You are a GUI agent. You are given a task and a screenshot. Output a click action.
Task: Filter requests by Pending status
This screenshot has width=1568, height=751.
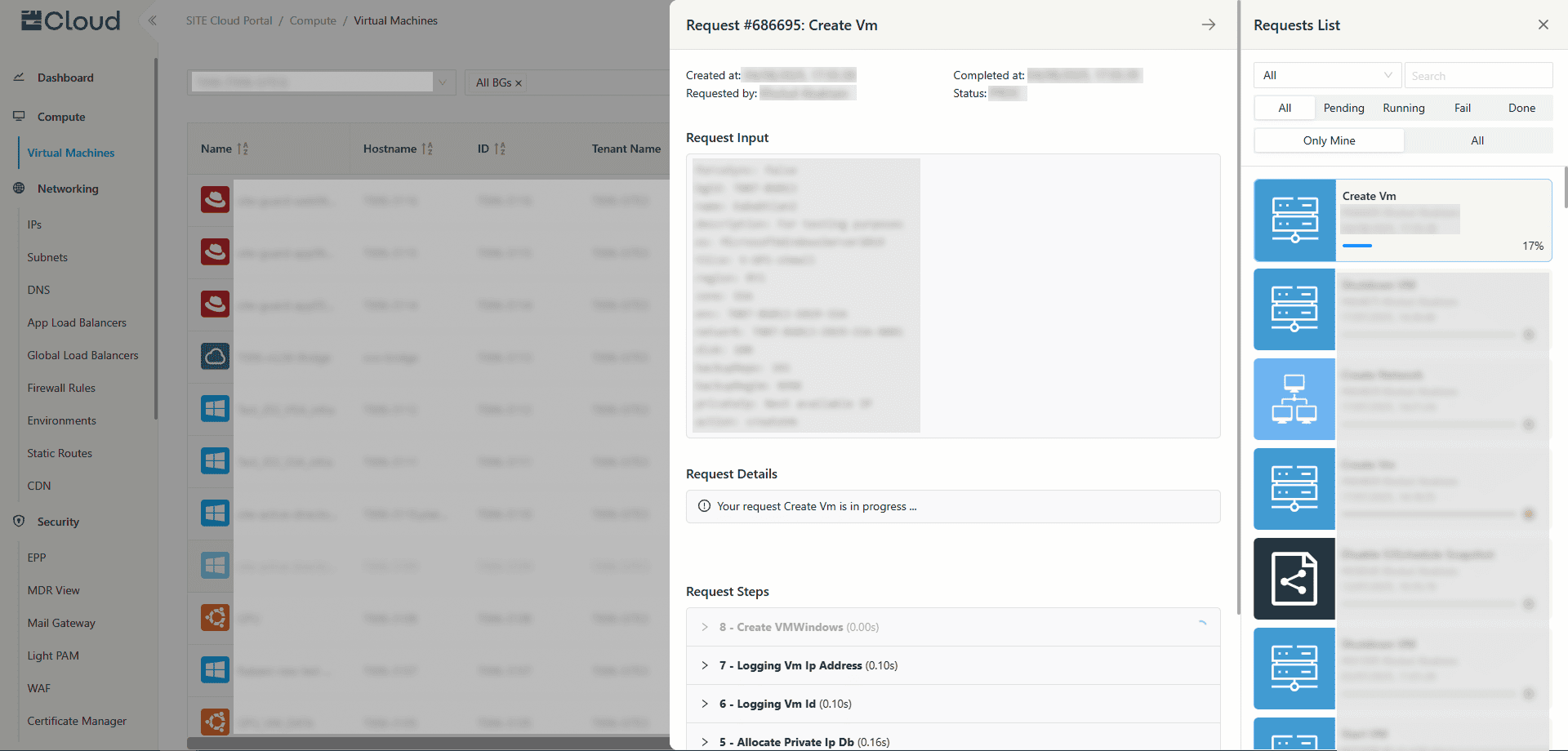click(1343, 108)
